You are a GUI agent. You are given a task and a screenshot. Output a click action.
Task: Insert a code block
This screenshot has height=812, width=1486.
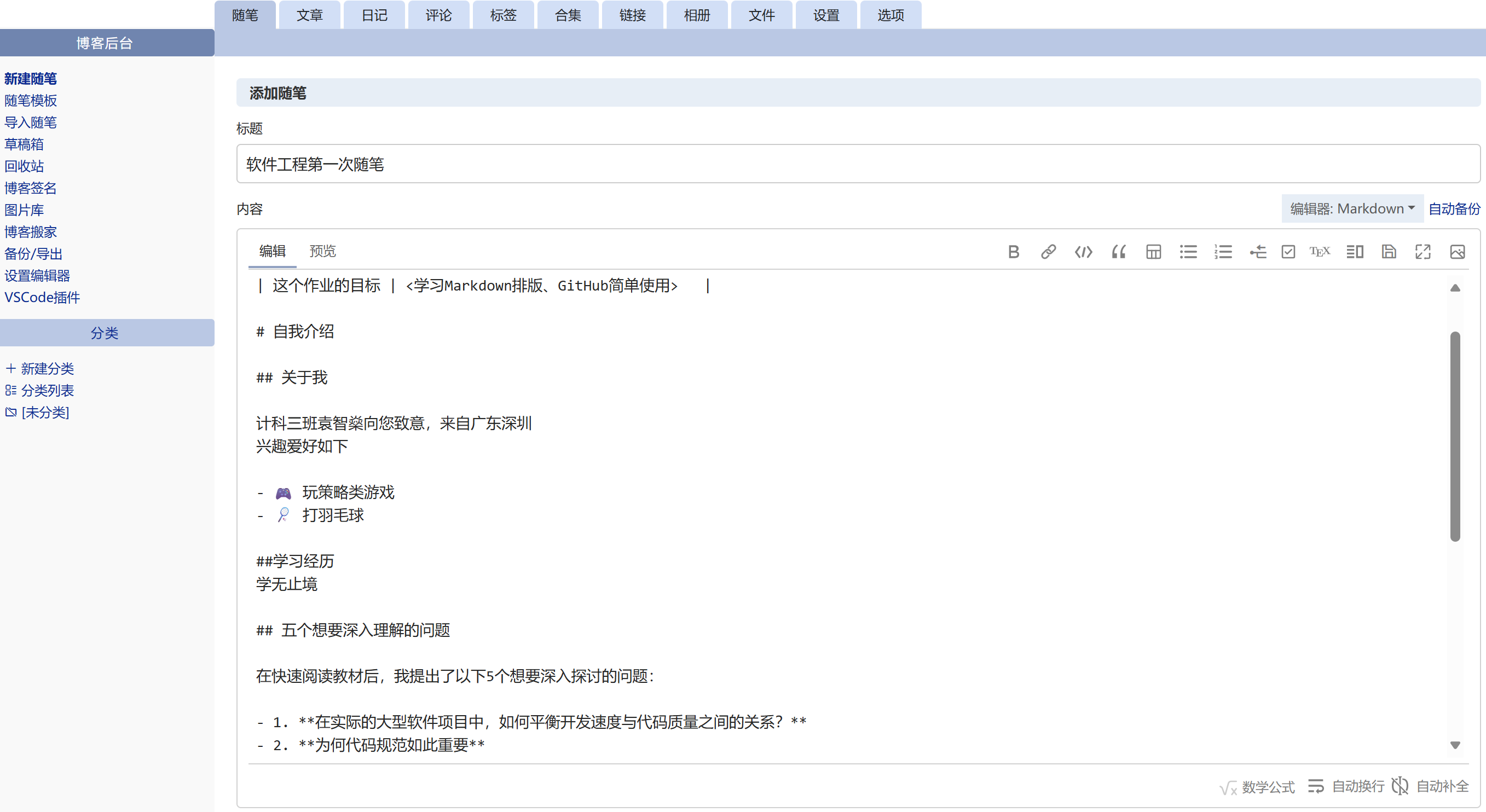(1083, 252)
